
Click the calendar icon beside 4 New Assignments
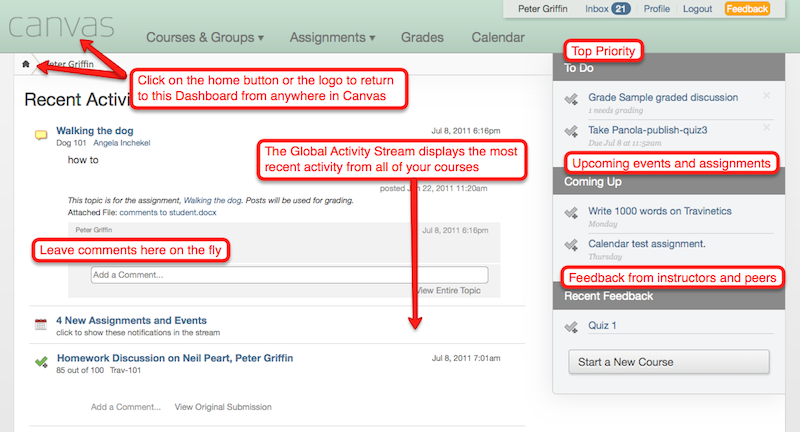pos(41,324)
